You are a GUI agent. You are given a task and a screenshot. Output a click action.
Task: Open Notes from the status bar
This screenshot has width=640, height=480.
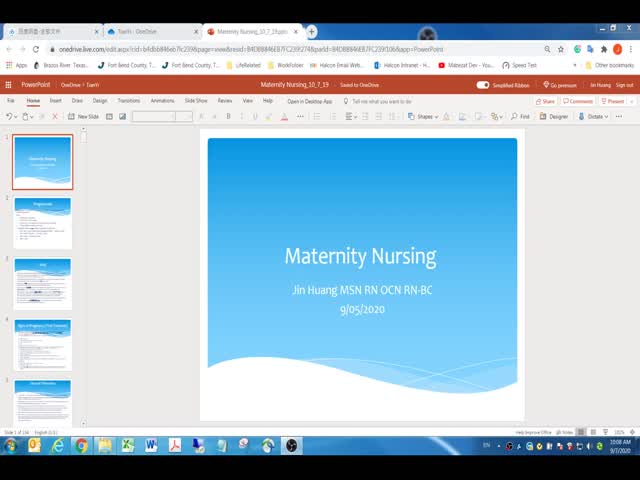point(564,432)
